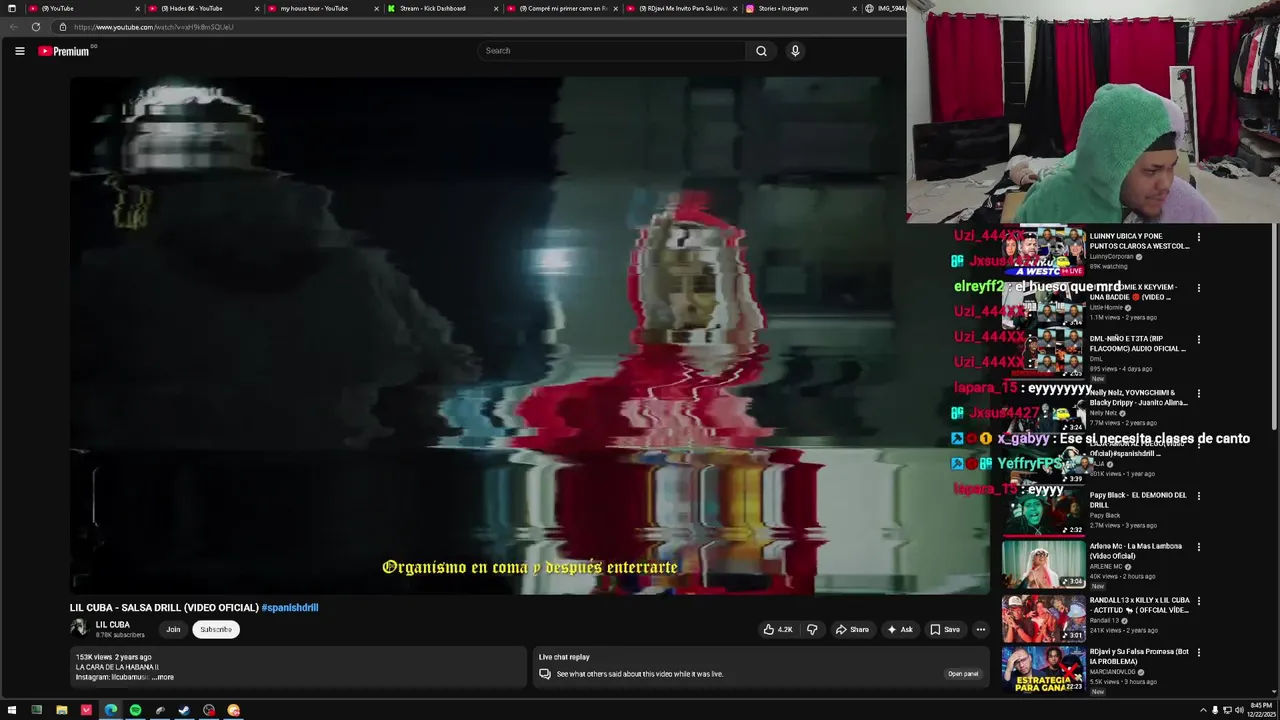The image size is (1280, 720).
Task: Open options for RANDALL13 Actitud video
Action: [x=1199, y=601]
